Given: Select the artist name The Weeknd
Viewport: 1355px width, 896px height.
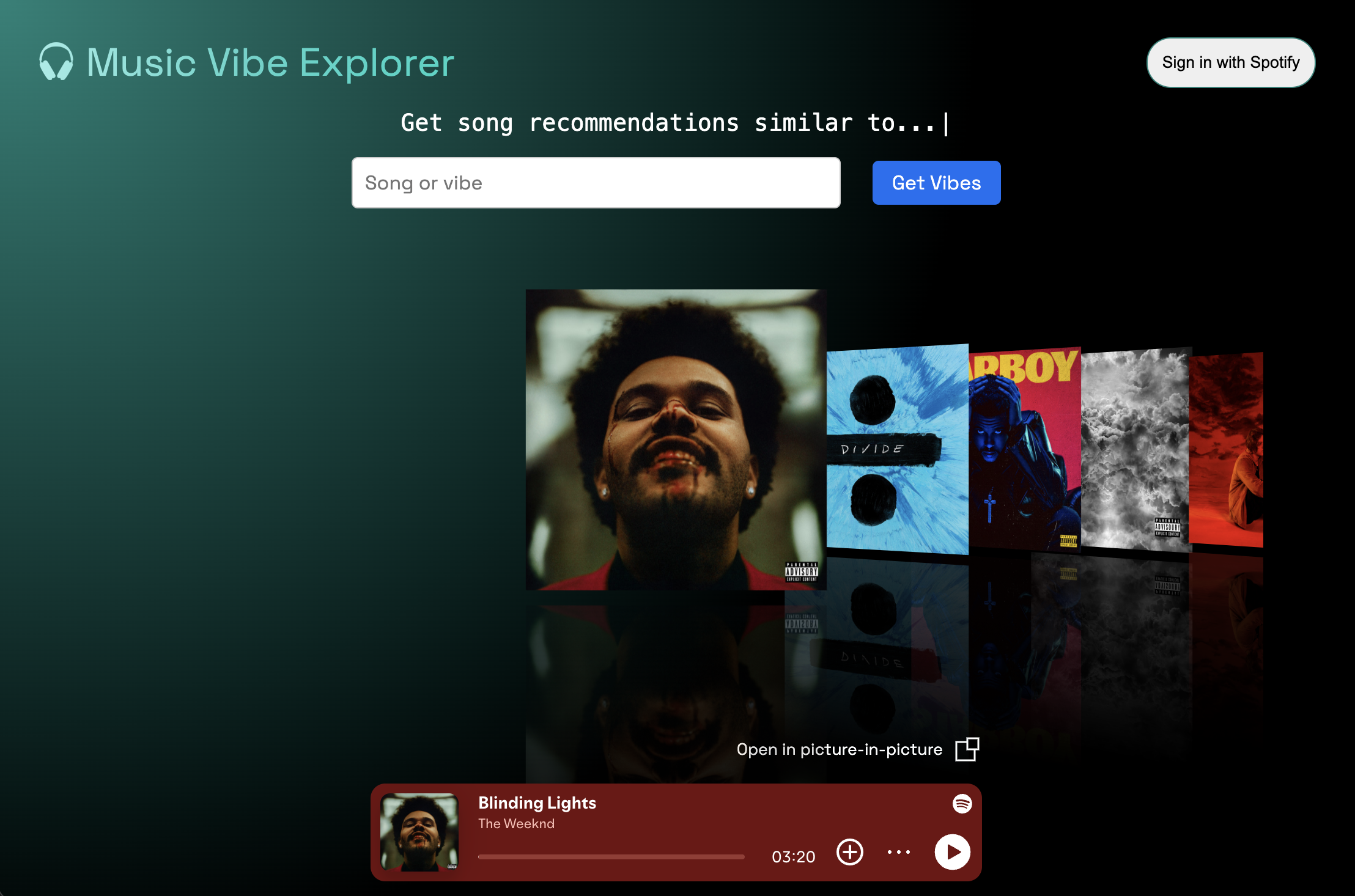Looking at the screenshot, I should pos(516,823).
